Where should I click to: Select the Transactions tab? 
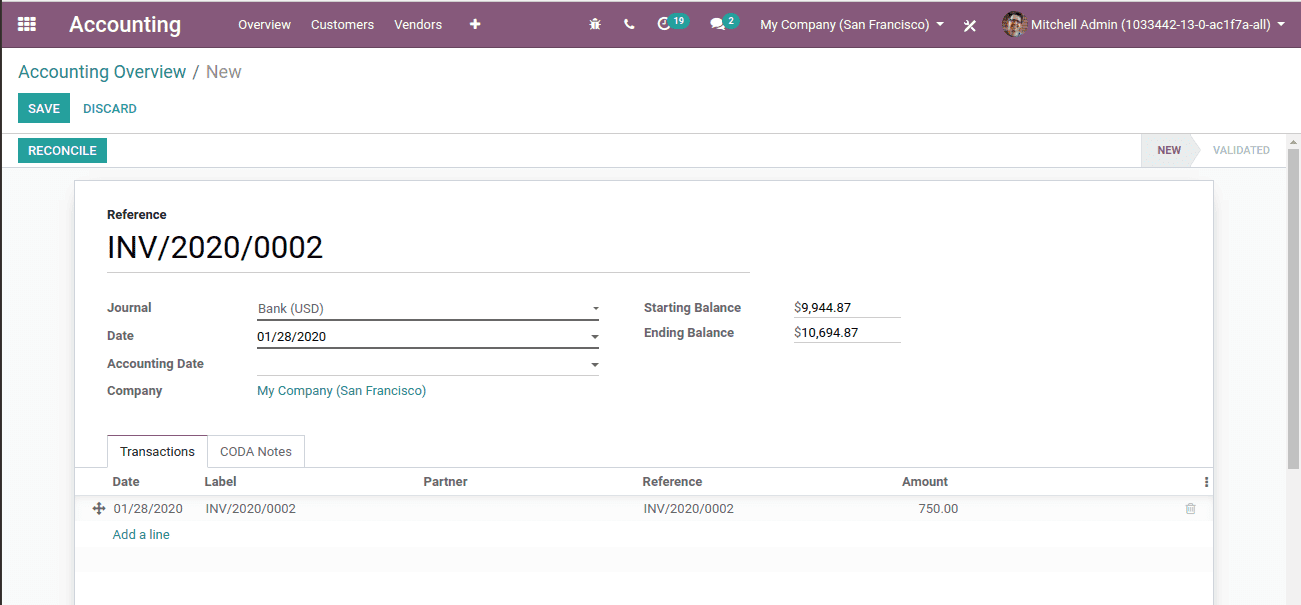(157, 451)
